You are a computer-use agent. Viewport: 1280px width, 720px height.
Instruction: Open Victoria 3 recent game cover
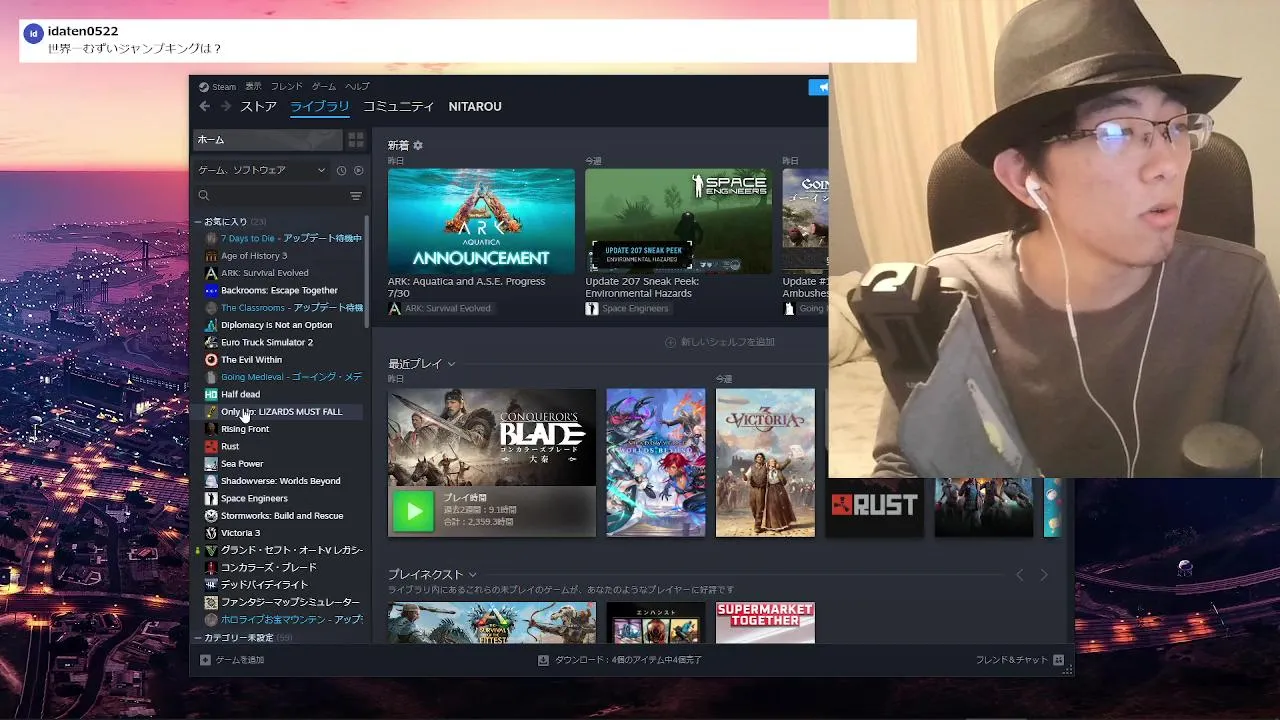765,463
